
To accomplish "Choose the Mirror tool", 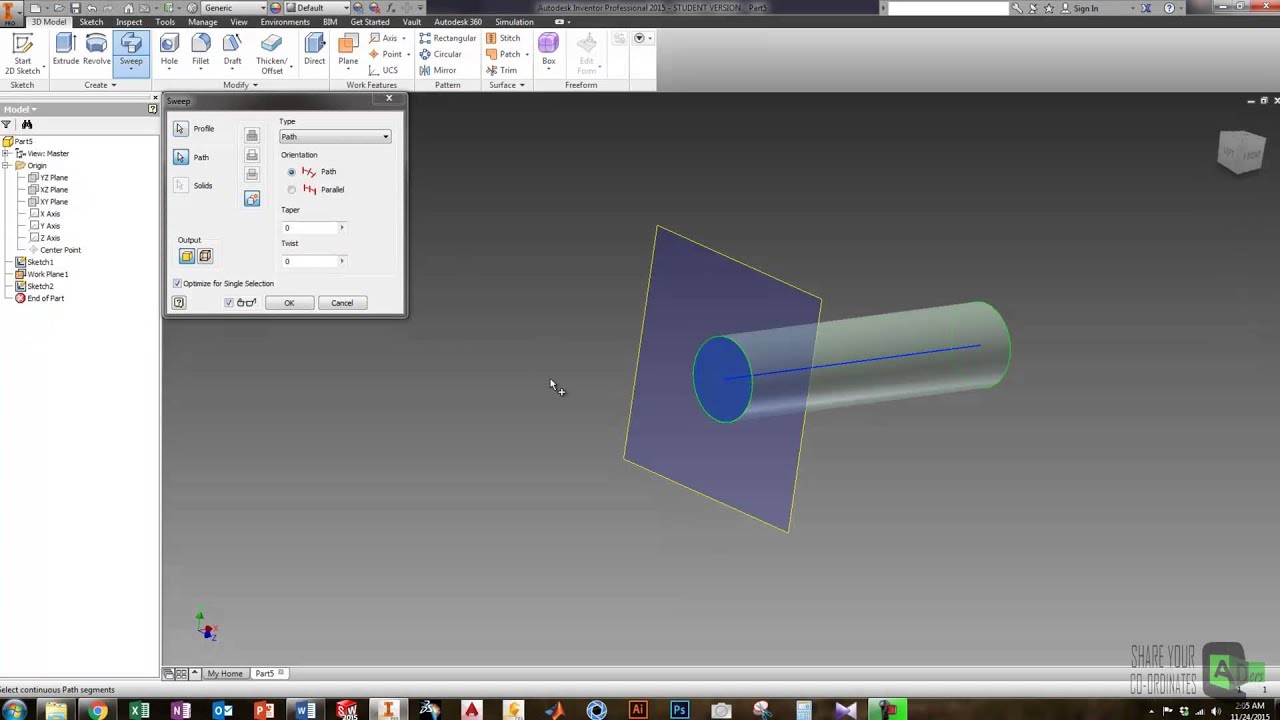I will (x=438, y=70).
